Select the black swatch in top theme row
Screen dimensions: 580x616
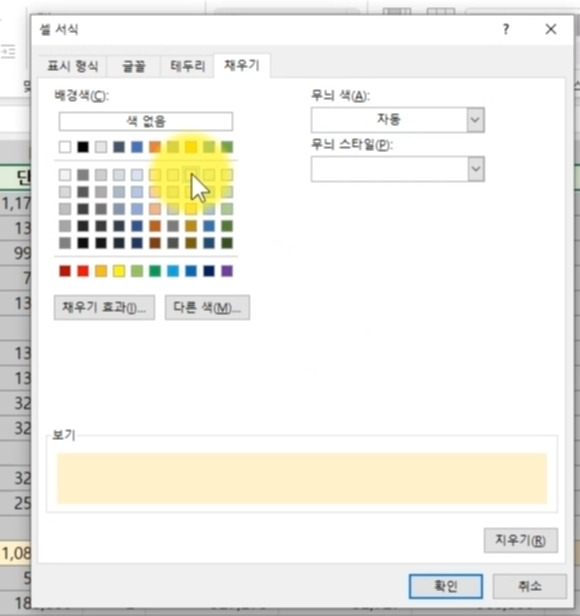[83, 147]
